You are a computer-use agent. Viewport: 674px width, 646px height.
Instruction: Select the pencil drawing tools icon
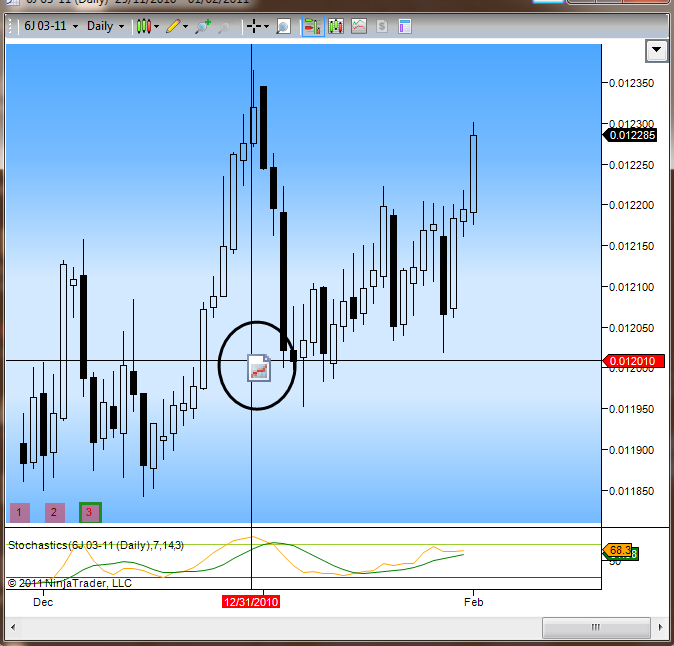173,26
